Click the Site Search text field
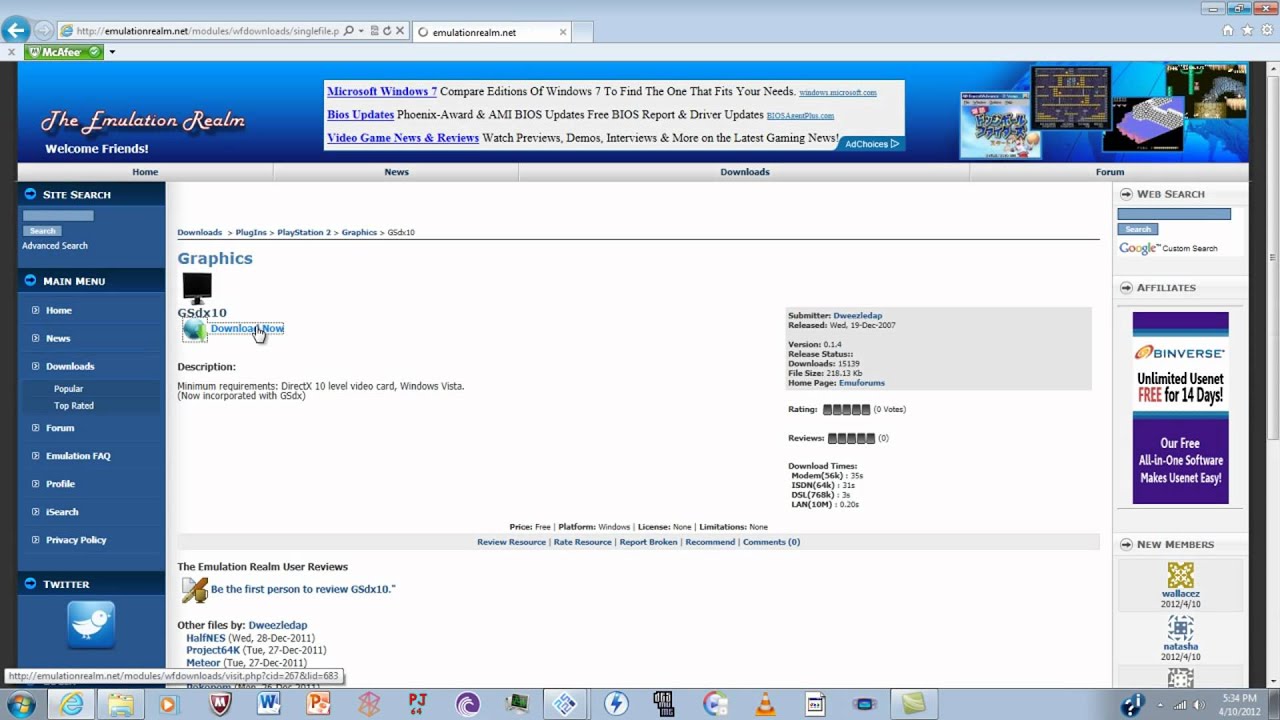The width and height of the screenshot is (1280, 720). pos(58,215)
